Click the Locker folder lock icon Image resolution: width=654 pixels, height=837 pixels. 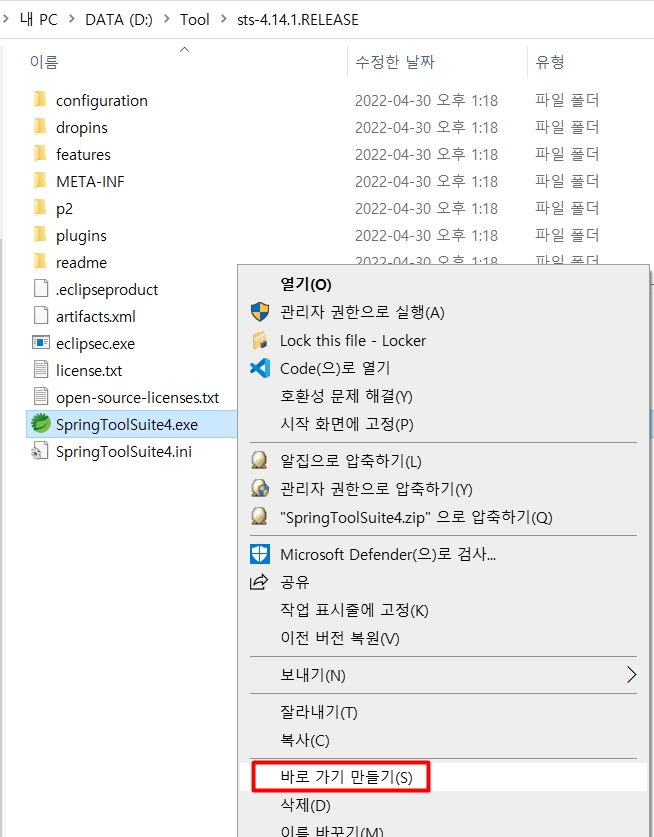[x=260, y=340]
